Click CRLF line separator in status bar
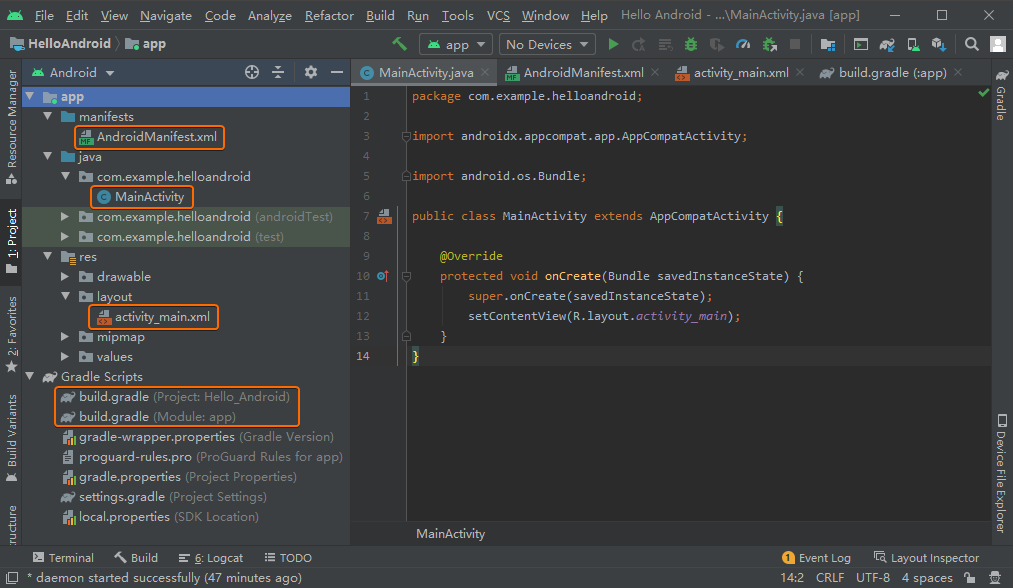 coord(830,577)
